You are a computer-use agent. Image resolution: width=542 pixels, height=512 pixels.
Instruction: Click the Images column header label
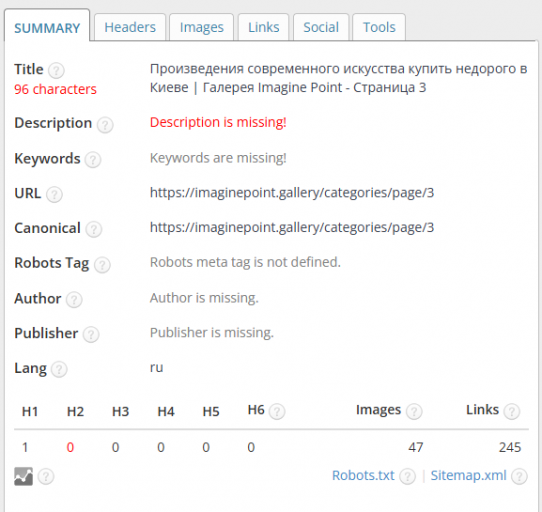pyautogui.click(x=379, y=410)
